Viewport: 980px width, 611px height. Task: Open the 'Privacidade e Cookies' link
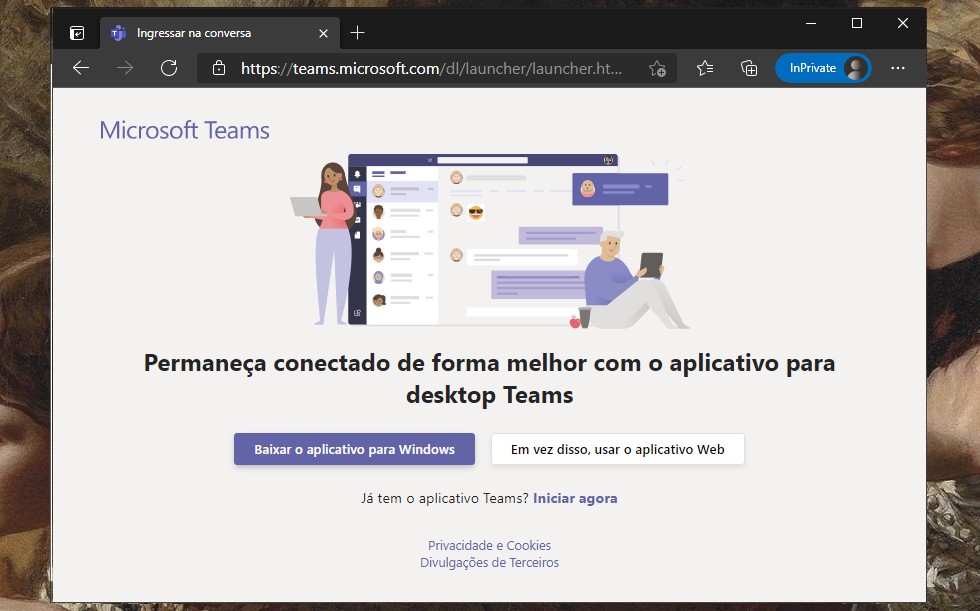(x=489, y=546)
